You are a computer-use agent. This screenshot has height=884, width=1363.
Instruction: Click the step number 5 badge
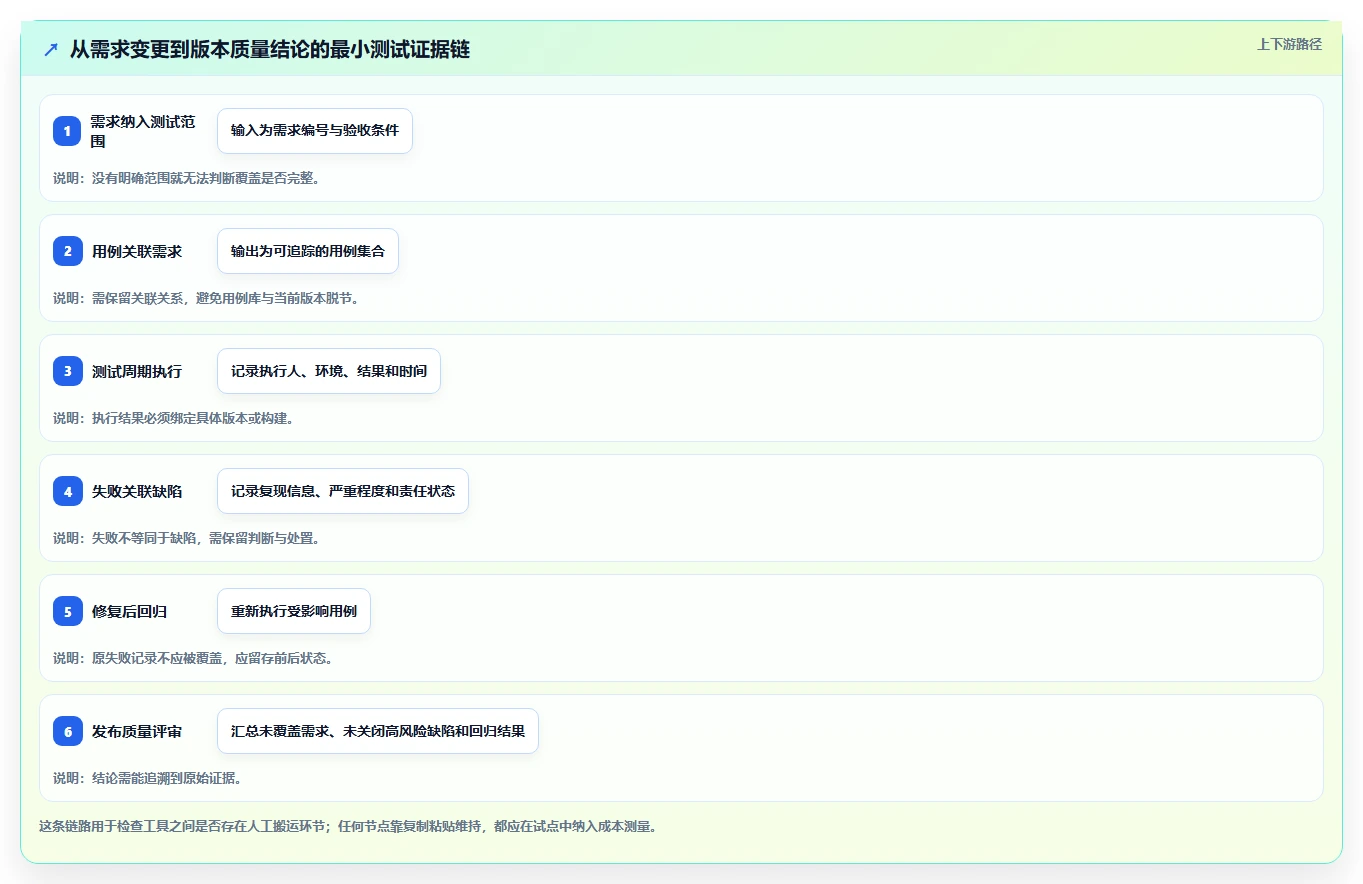click(68, 611)
